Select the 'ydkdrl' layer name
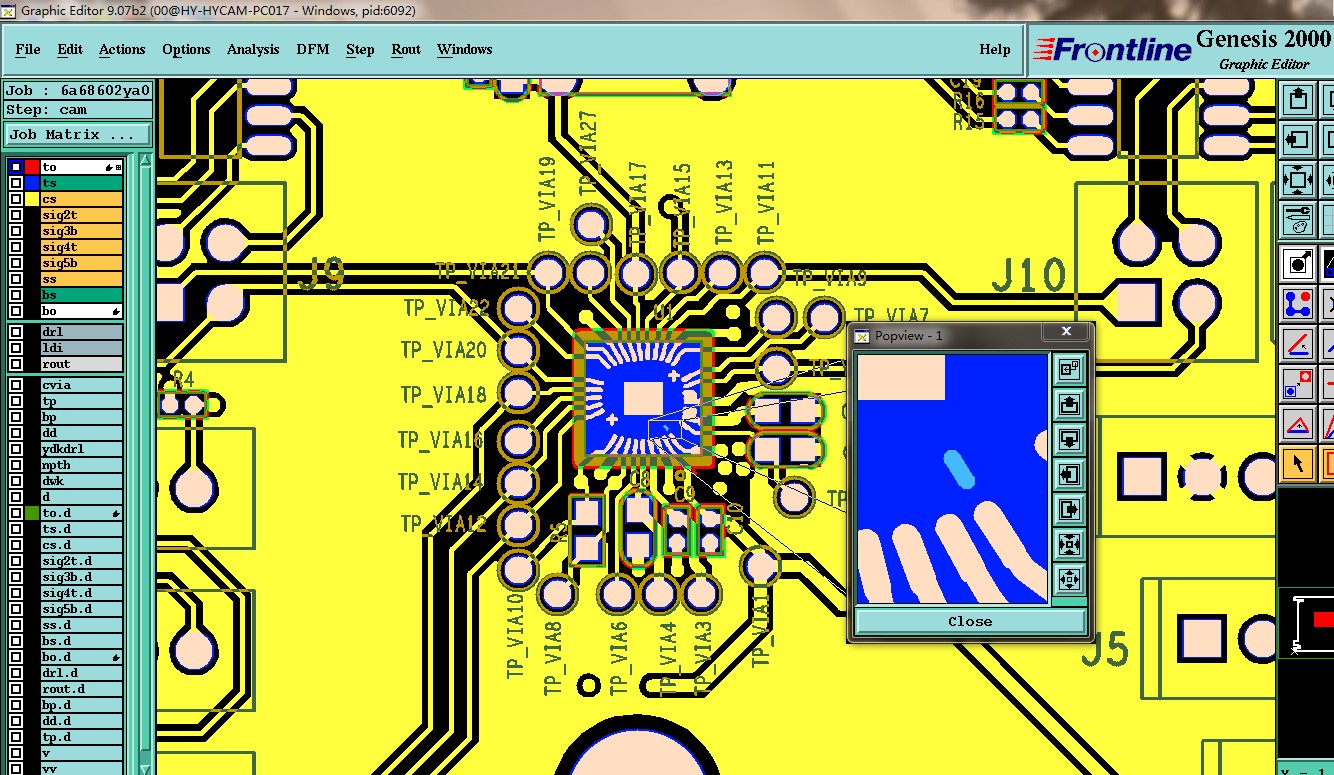 (81, 449)
